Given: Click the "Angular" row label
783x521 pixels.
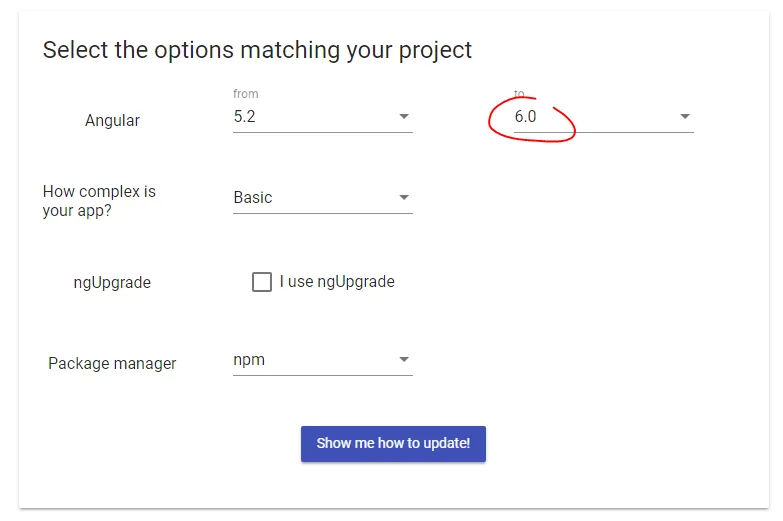Looking at the screenshot, I should (112, 121).
